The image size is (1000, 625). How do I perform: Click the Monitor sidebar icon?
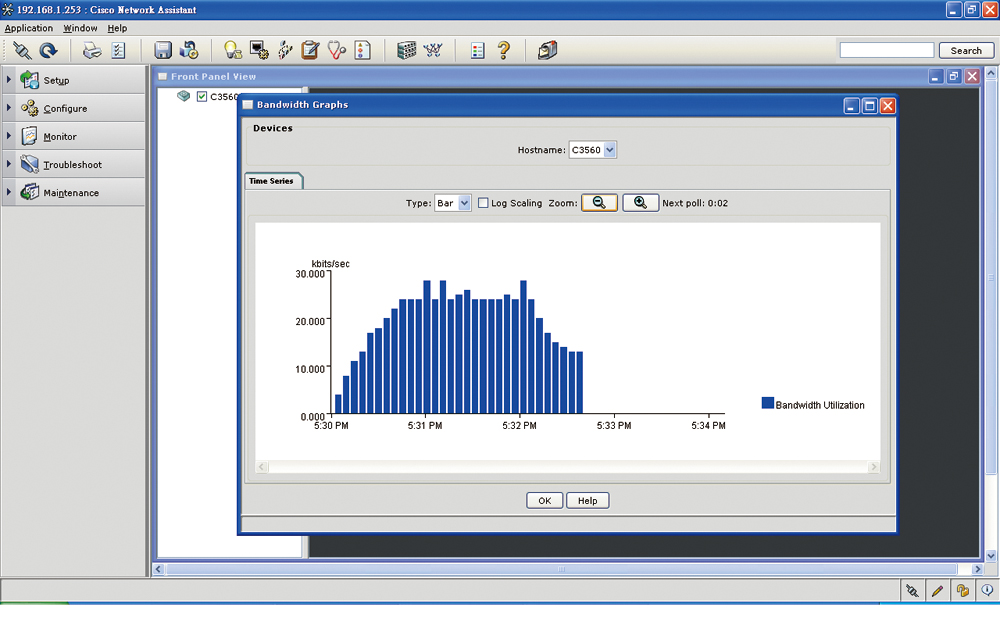click(x=29, y=136)
